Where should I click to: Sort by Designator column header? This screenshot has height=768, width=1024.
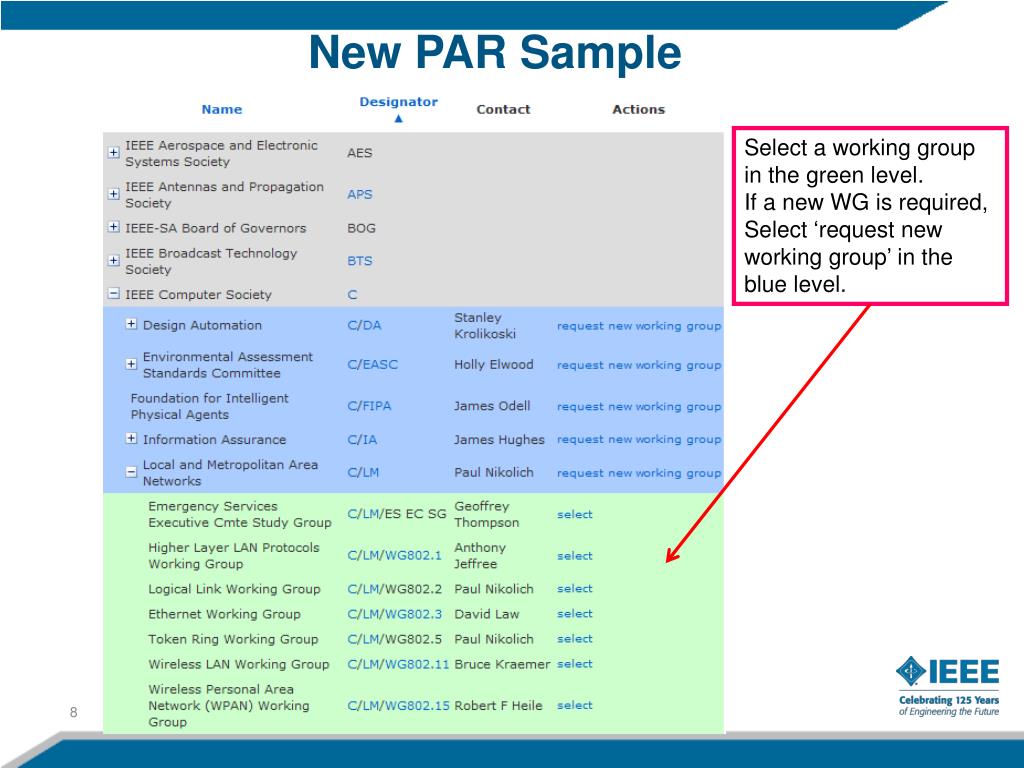(x=398, y=102)
